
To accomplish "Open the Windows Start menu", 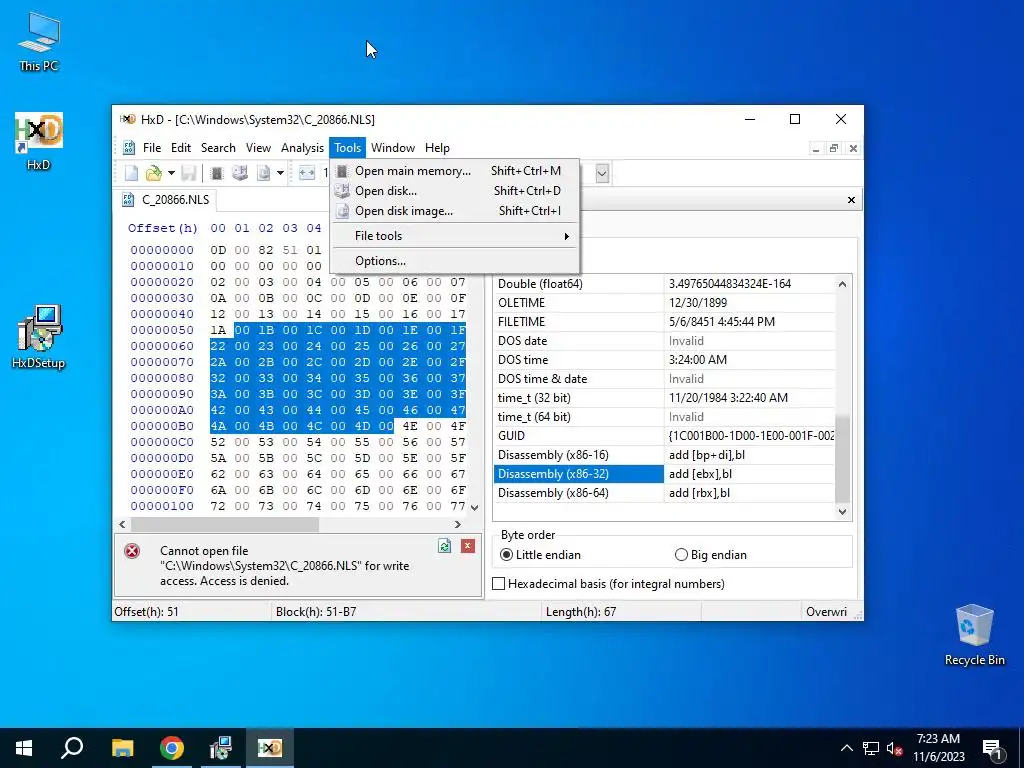I will pyautogui.click(x=24, y=748).
